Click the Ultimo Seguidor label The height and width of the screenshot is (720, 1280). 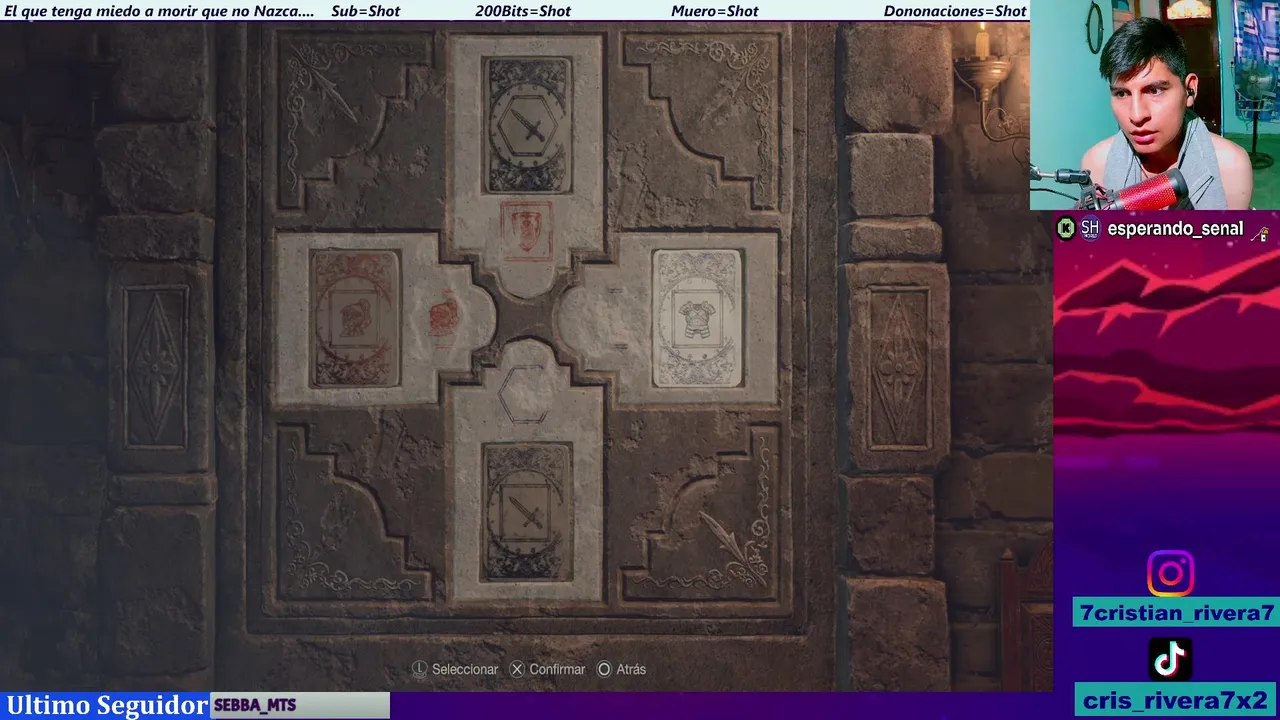pyautogui.click(x=107, y=705)
